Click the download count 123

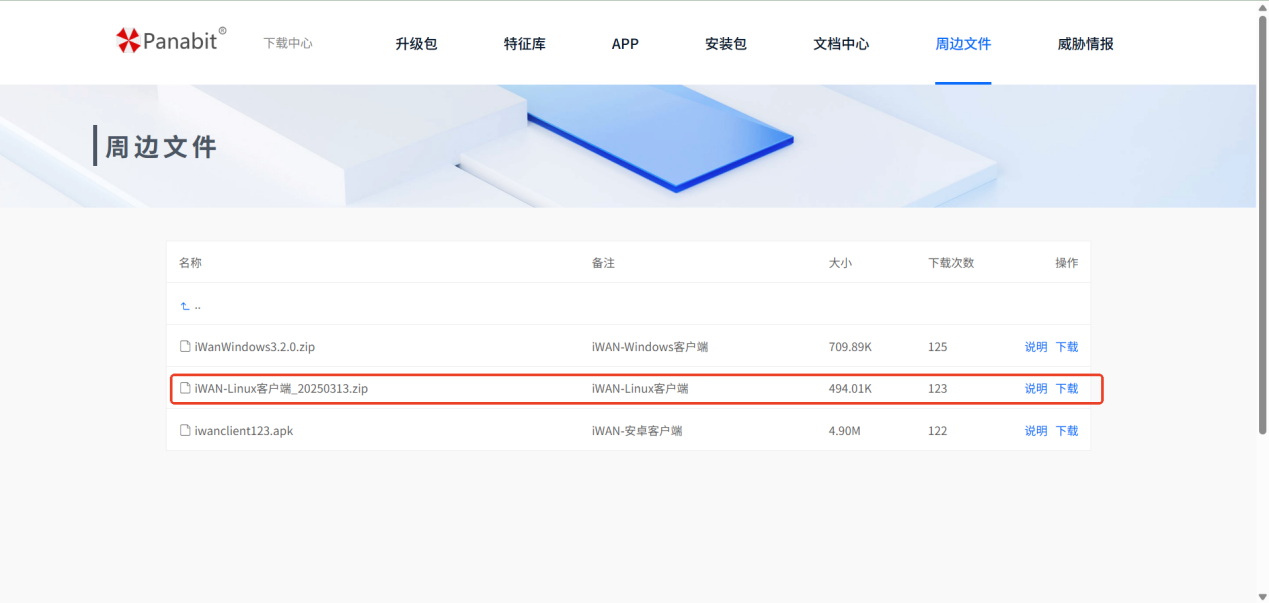pos(937,388)
